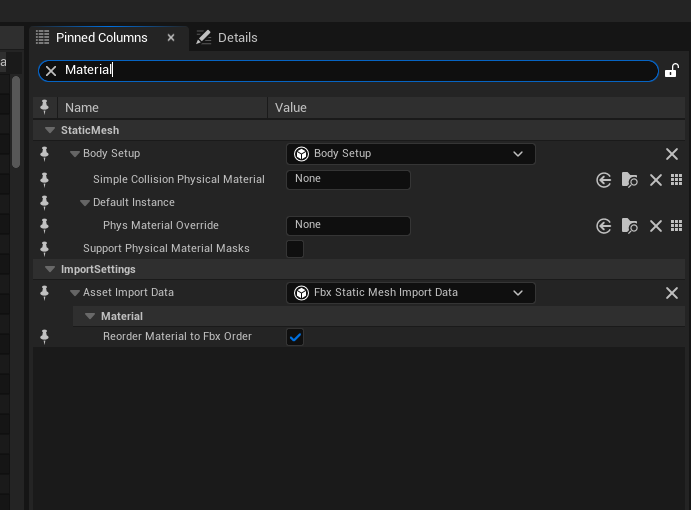Image resolution: width=691 pixels, height=510 pixels.
Task: Enable Support Physical Material Masks checkbox
Action: point(295,249)
